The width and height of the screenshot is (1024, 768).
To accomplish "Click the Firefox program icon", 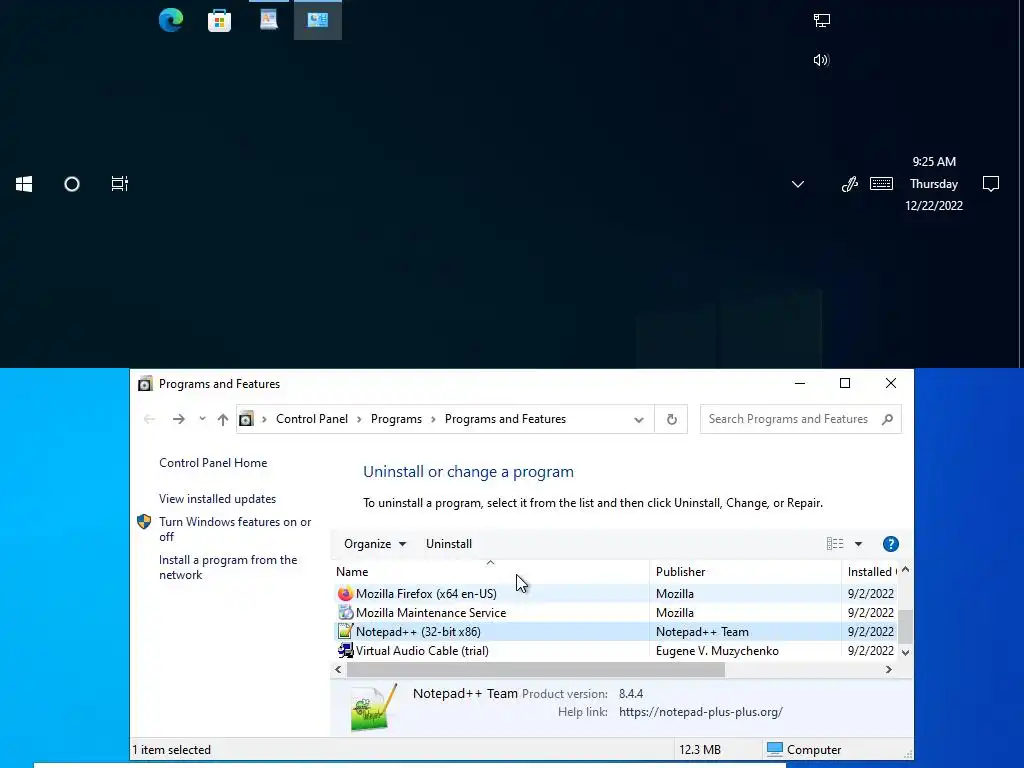I will (345, 594).
